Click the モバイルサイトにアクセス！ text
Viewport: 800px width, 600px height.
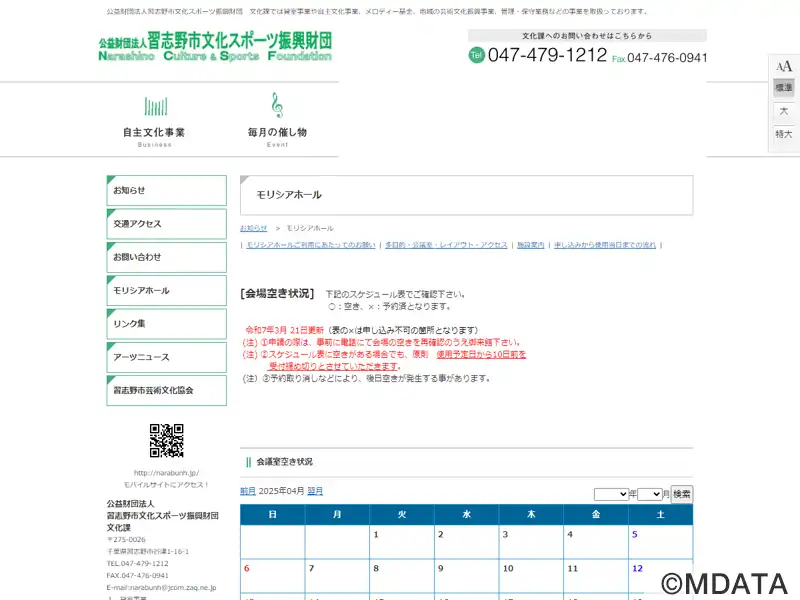166,485
